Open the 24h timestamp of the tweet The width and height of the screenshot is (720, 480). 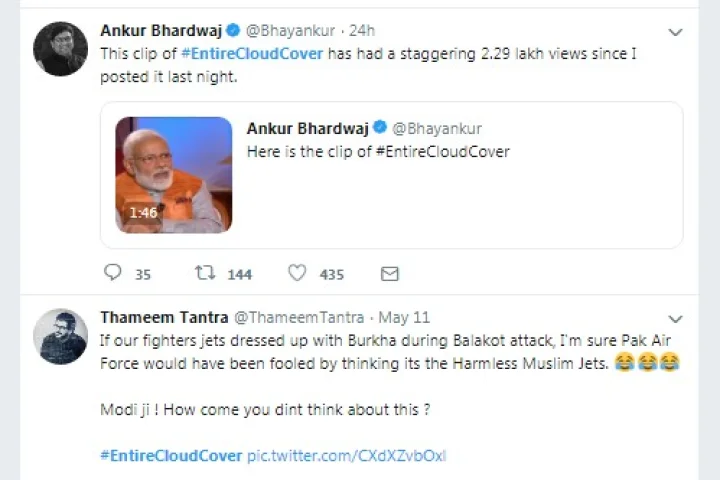tap(362, 31)
